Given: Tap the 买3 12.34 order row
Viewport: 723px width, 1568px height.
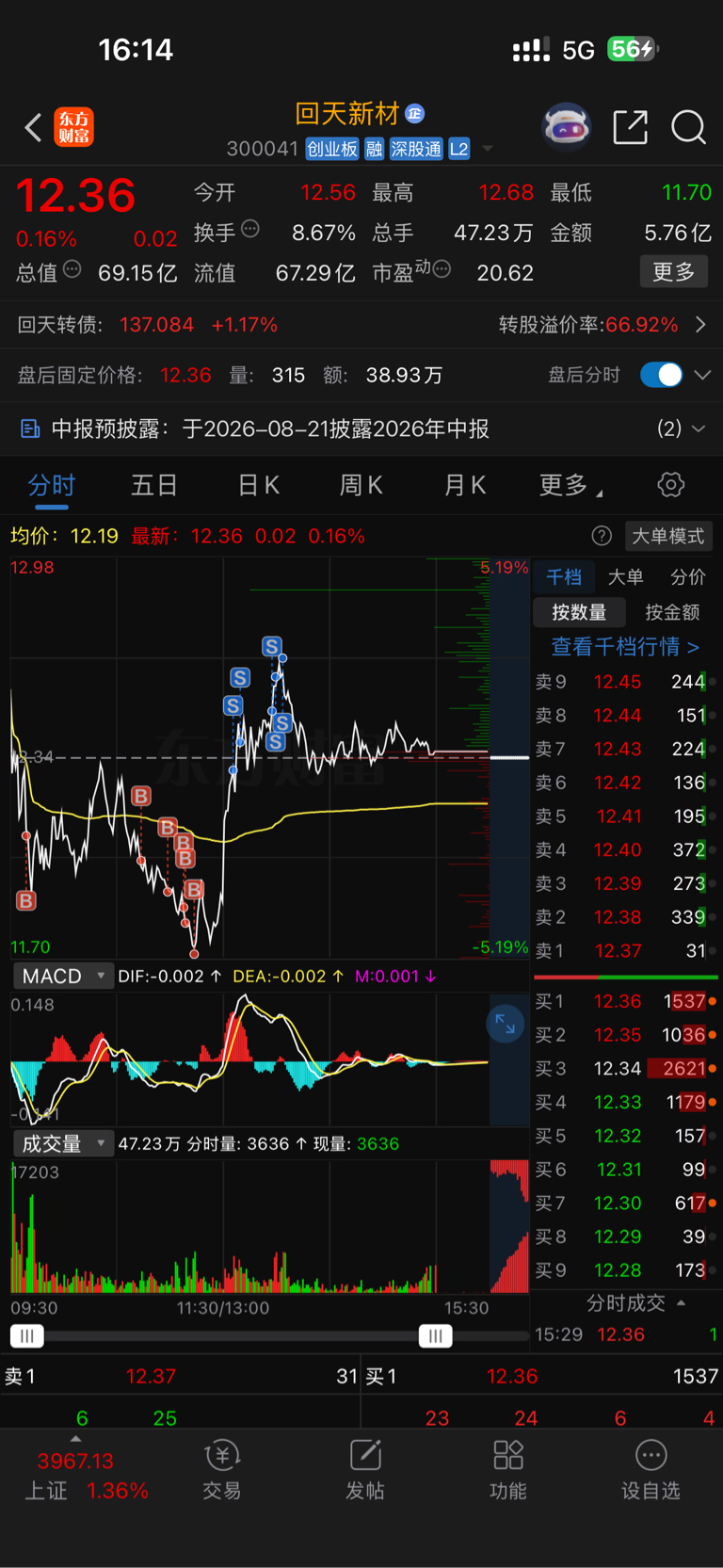Looking at the screenshot, I should (625, 1069).
